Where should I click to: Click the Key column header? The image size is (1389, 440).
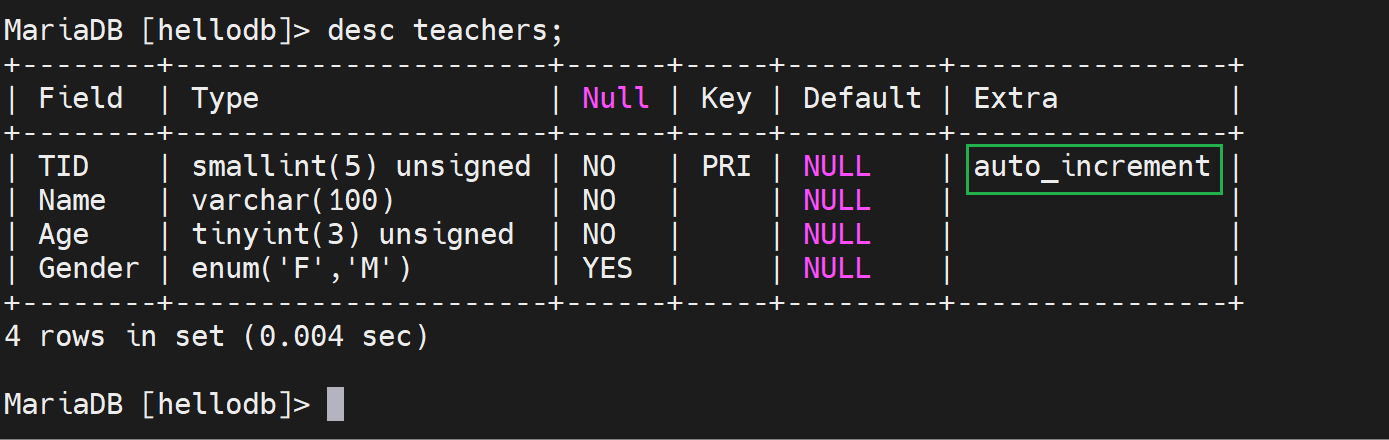click(726, 98)
